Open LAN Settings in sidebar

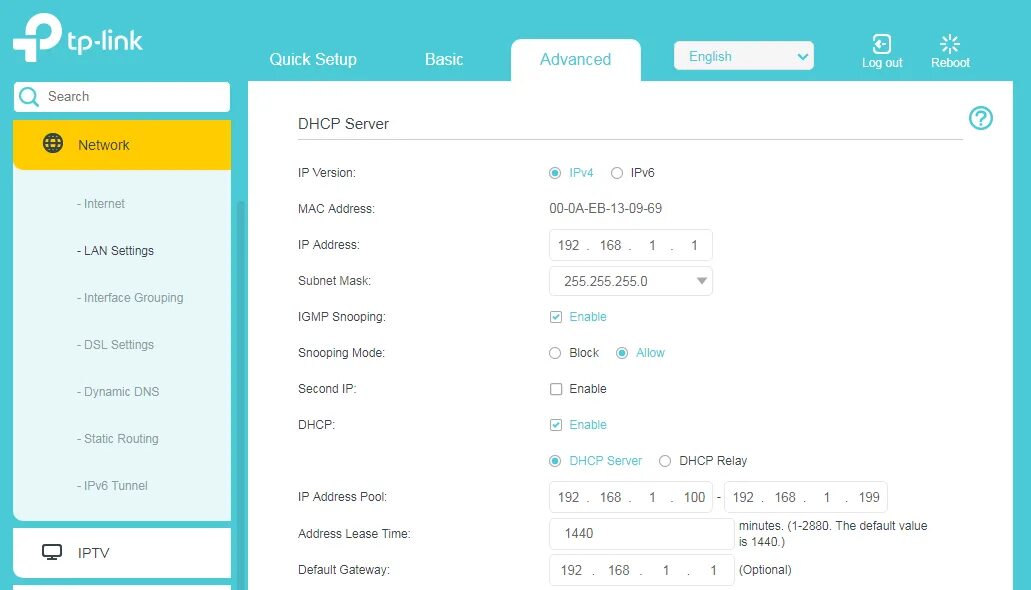[115, 251]
